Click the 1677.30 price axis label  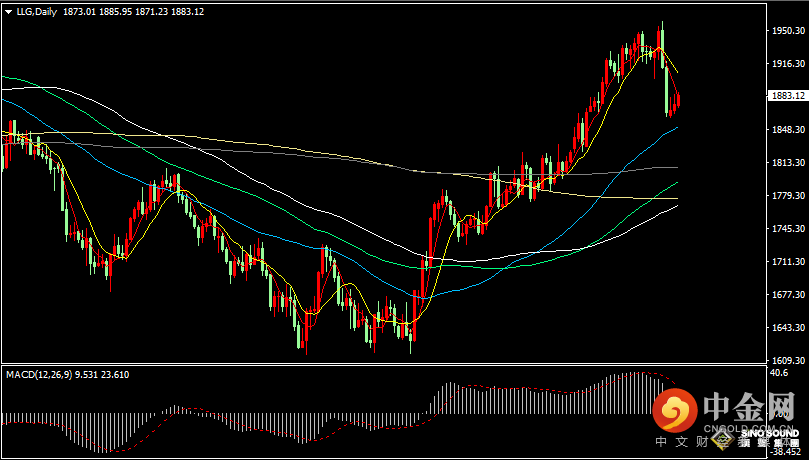(789, 295)
